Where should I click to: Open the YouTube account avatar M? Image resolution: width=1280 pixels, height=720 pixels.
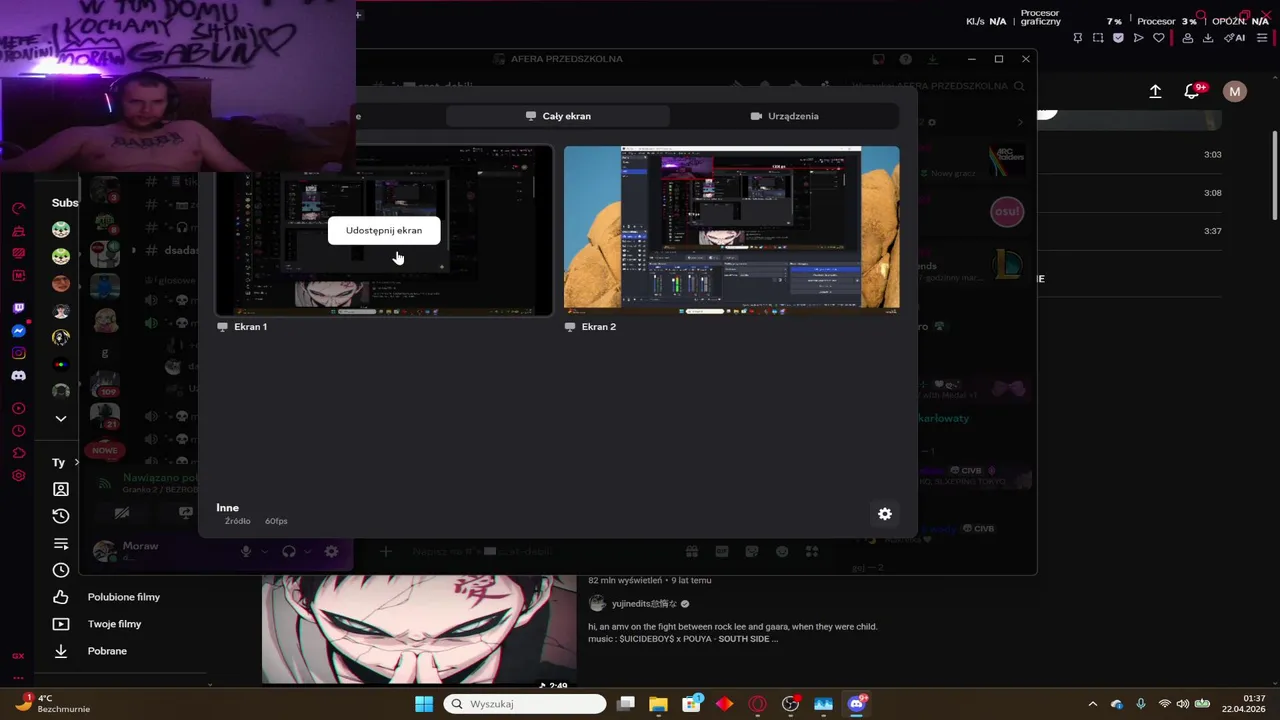(1235, 91)
